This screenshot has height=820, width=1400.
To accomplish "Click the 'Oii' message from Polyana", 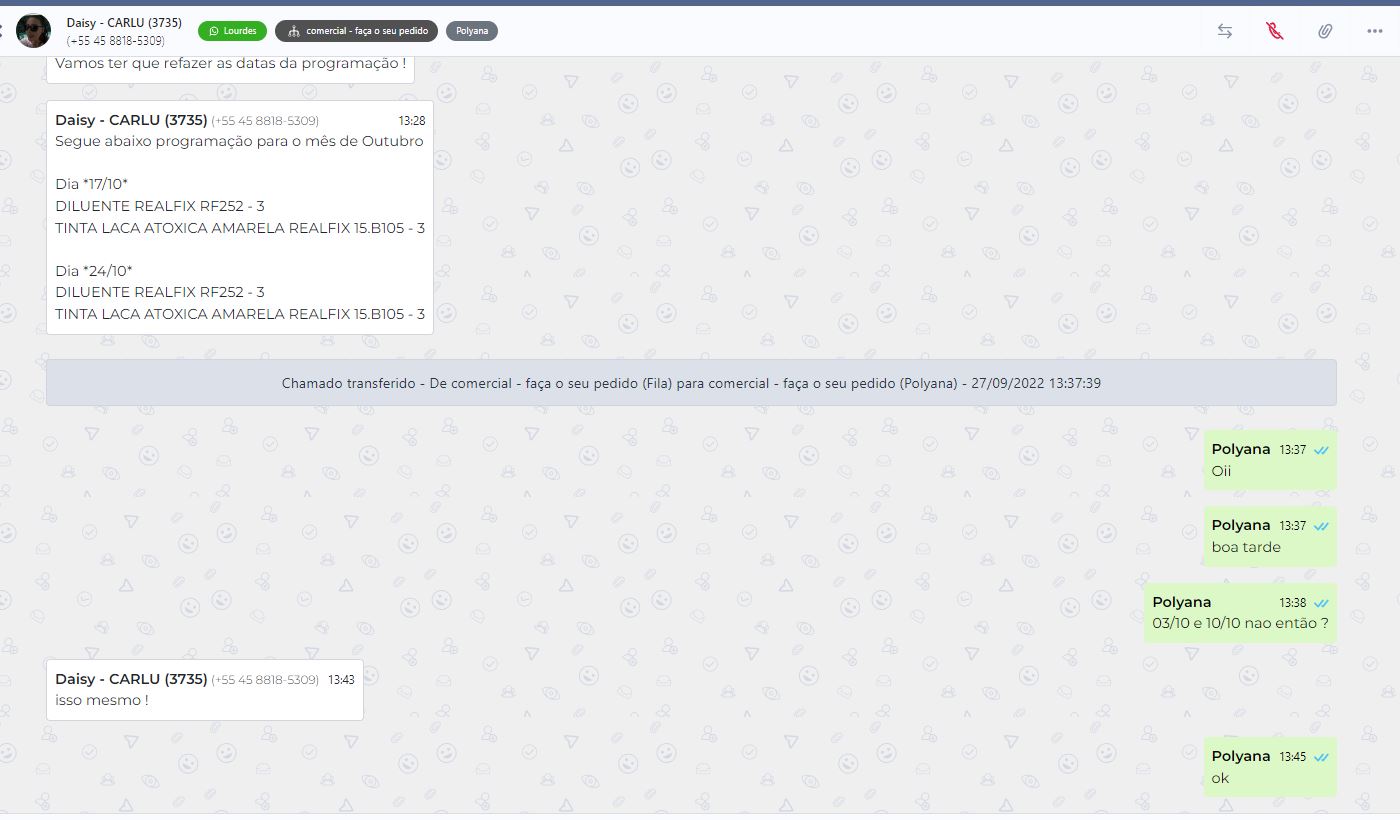I will coord(1269,460).
